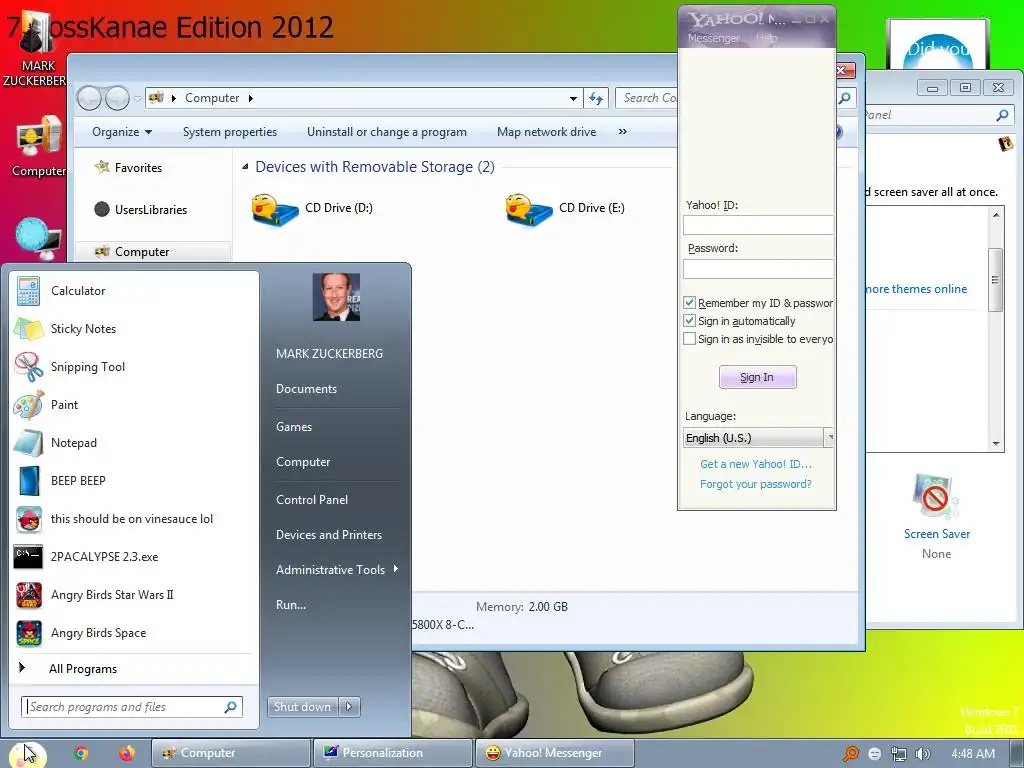1024x768 pixels.
Task: Show more toolbar commands chevron
Action: (x=622, y=132)
